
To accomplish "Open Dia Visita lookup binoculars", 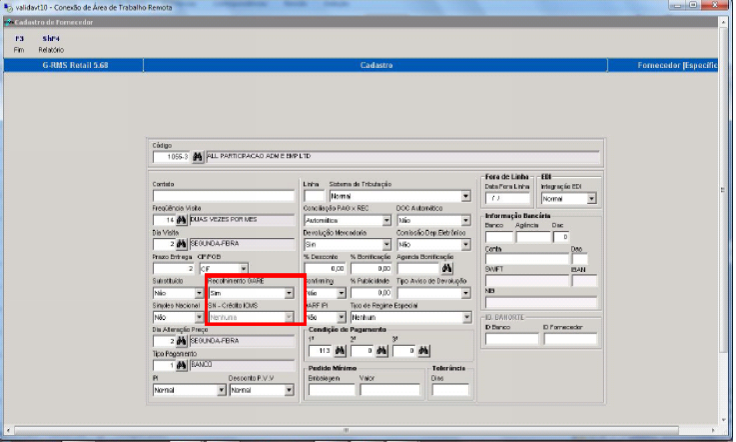I will [182, 244].
